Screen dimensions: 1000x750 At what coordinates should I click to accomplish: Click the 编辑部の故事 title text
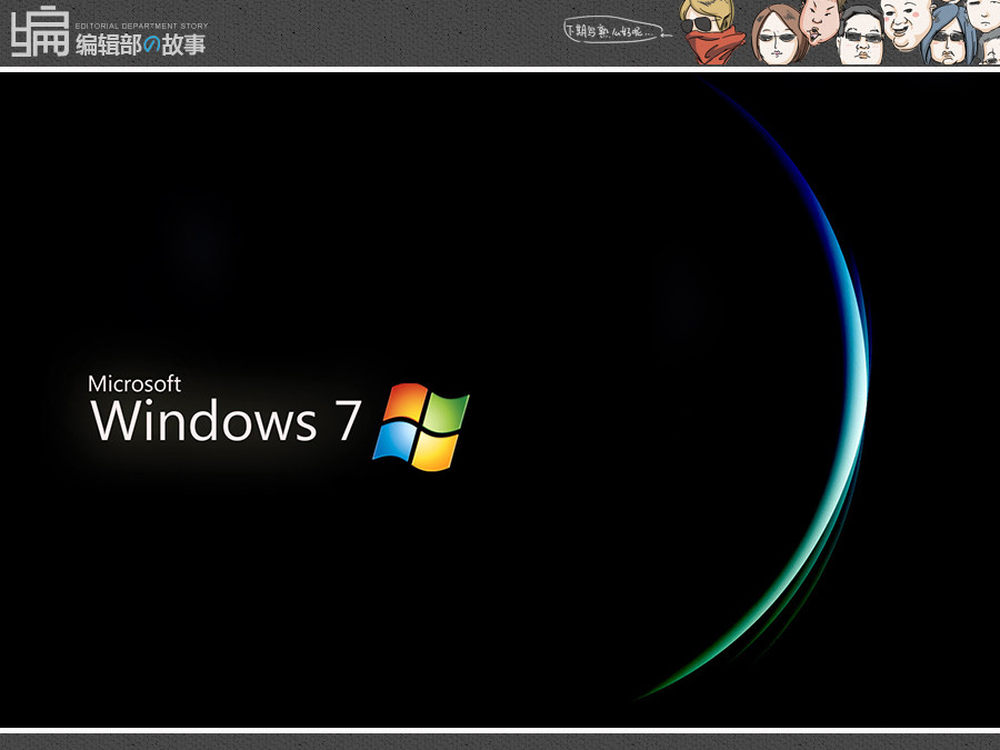coord(140,45)
